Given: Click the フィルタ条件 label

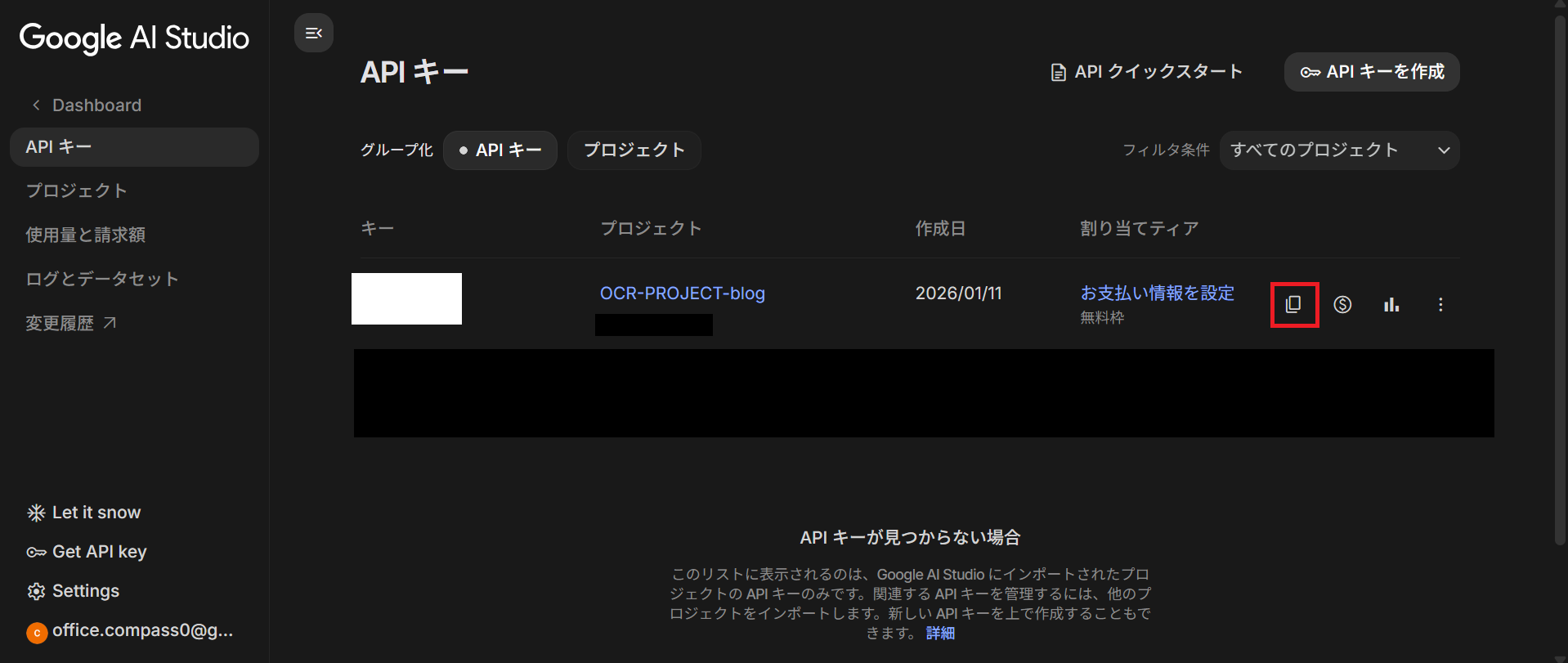Looking at the screenshot, I should click(1166, 150).
